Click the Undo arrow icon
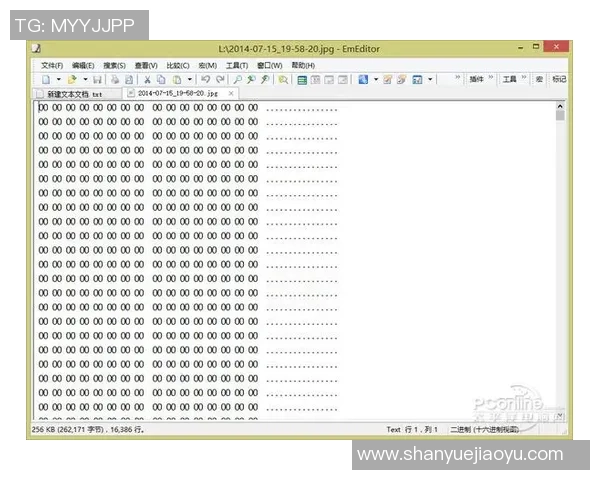The height and width of the screenshot is (480, 600). pos(205,79)
